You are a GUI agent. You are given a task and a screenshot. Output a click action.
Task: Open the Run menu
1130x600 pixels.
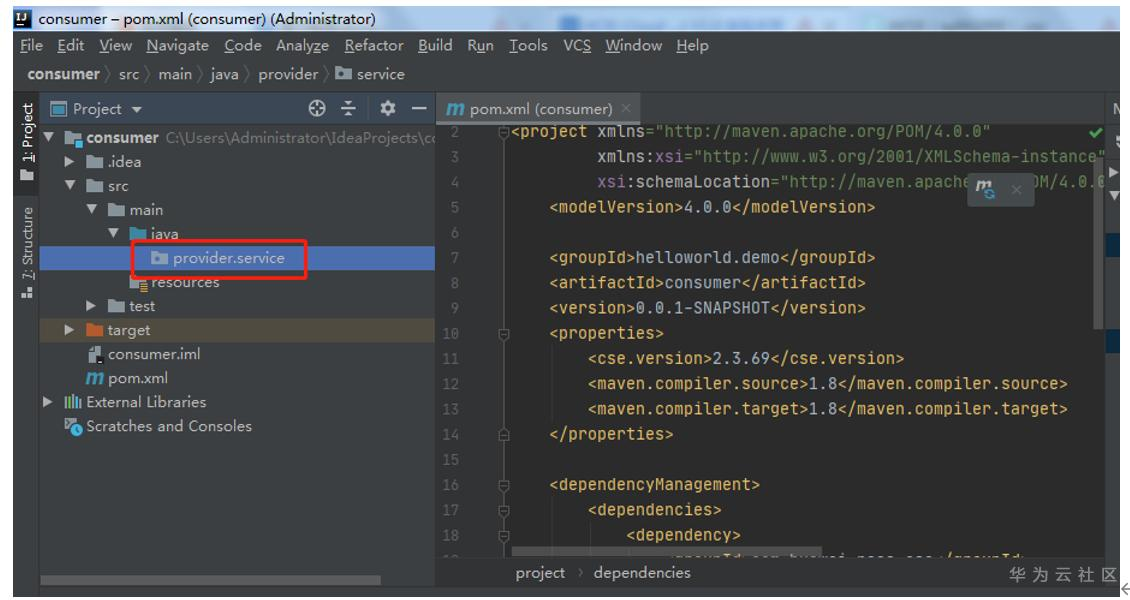[x=481, y=45]
